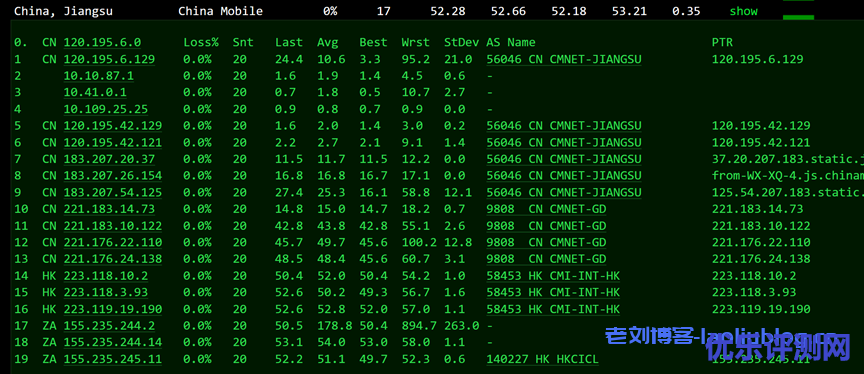Open IP link 155.235.244.2
Screen dimensions: 864x374
(x=109, y=326)
